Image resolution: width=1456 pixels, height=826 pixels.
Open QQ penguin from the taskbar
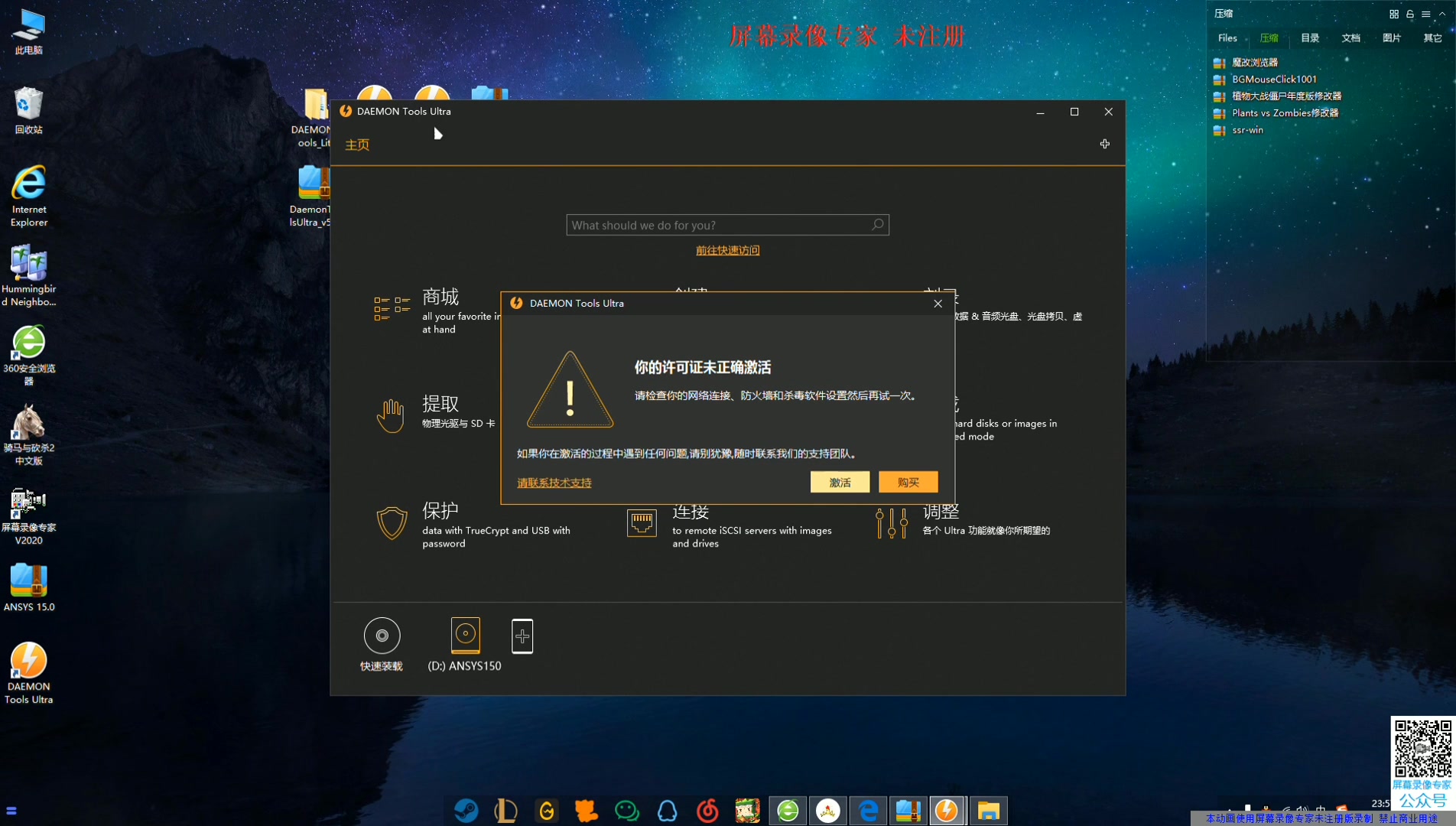667,810
